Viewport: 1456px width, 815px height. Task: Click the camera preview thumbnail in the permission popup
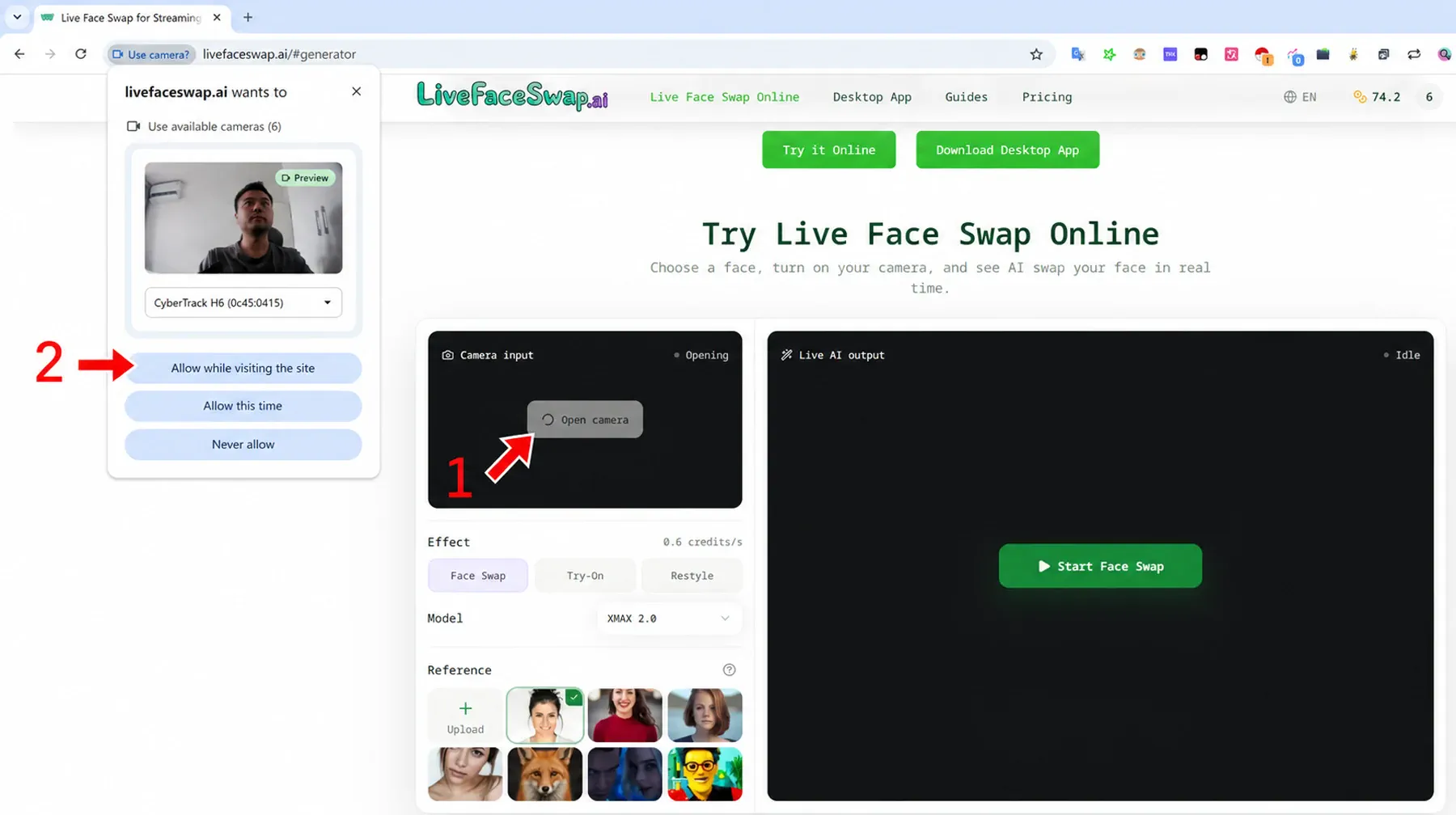tap(243, 217)
